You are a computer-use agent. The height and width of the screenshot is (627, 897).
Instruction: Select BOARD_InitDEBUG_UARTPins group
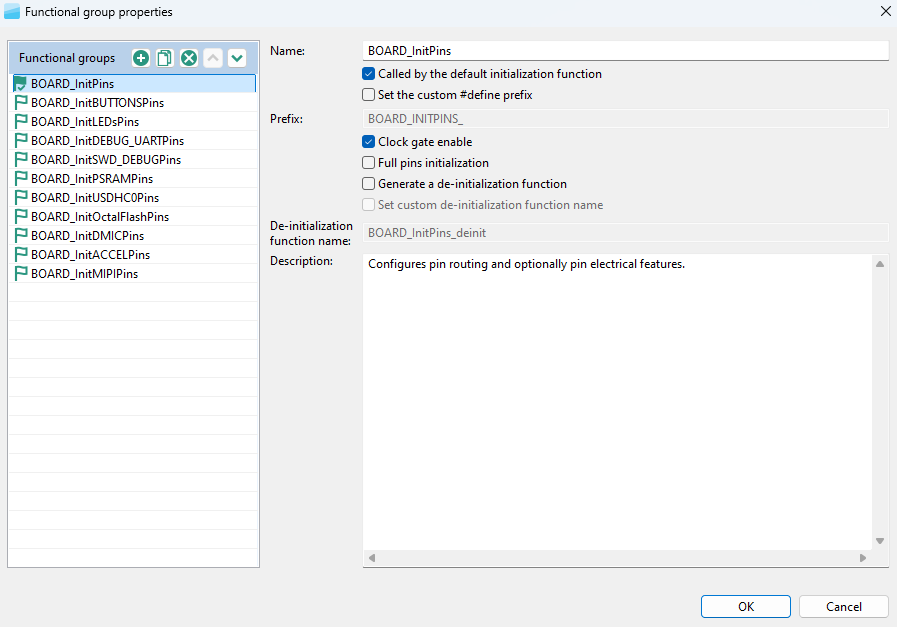click(x=134, y=140)
